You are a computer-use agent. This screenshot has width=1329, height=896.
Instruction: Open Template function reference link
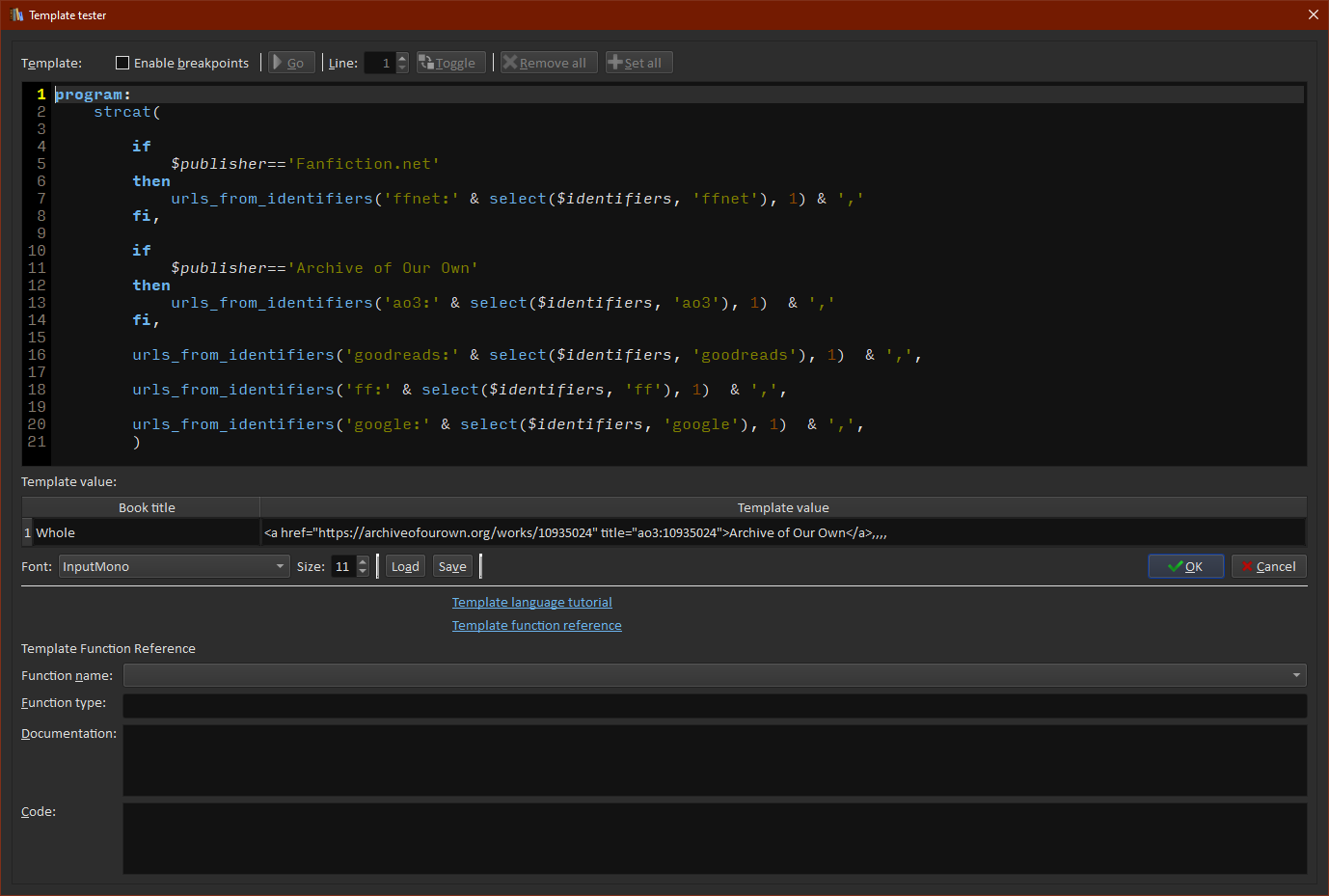click(536, 625)
